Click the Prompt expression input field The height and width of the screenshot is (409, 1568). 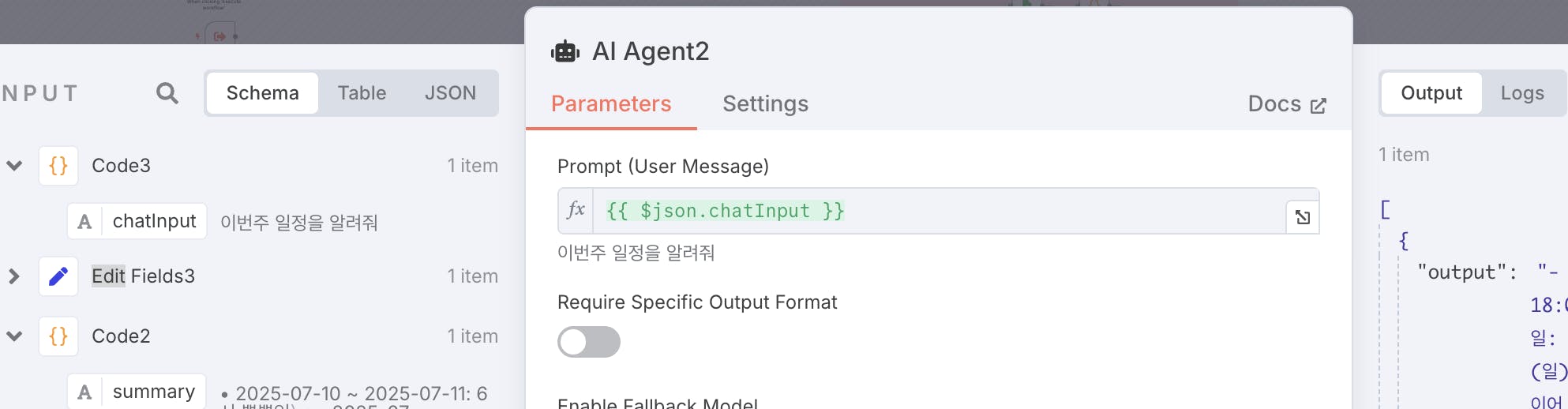940,211
